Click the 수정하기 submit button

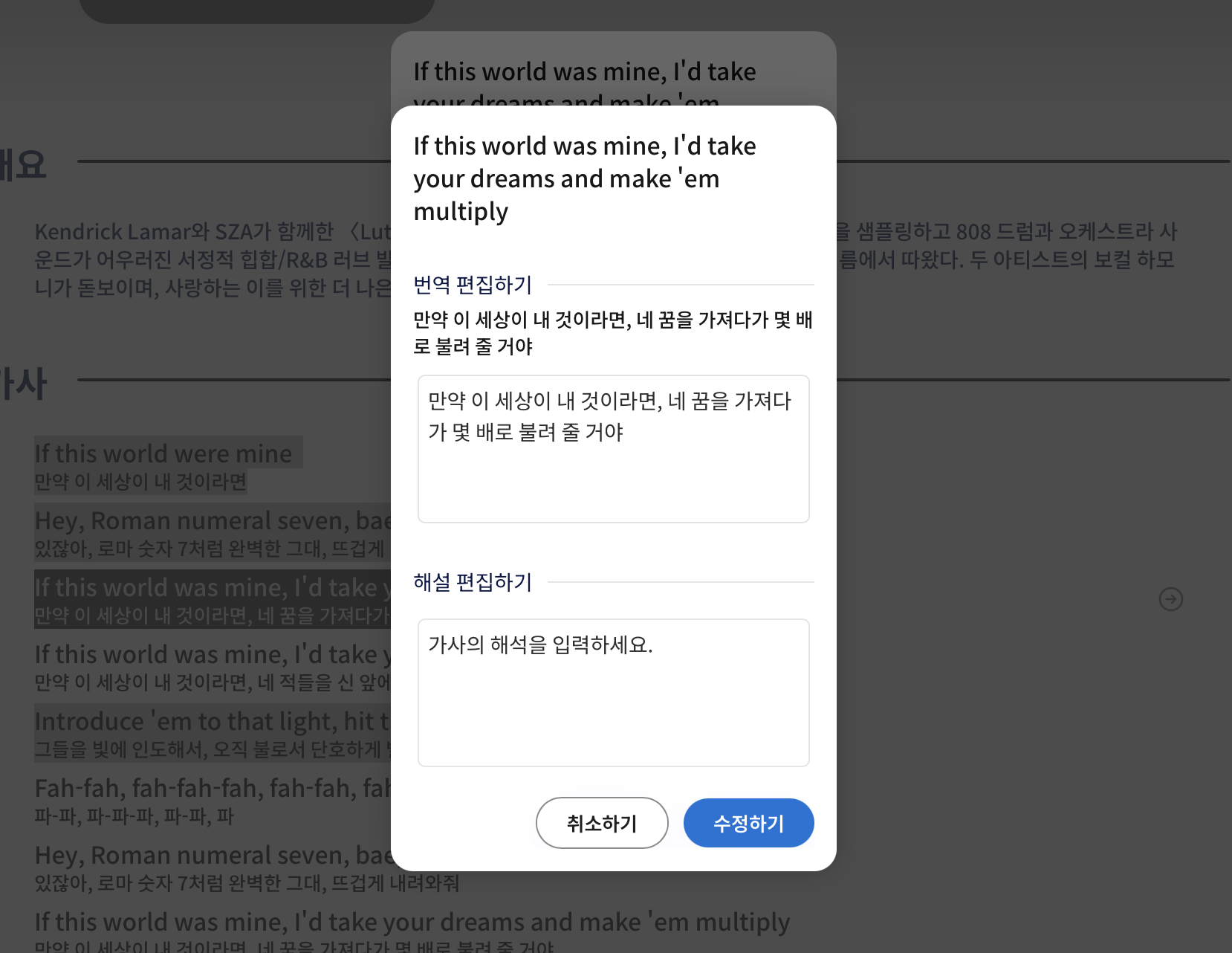click(x=748, y=823)
